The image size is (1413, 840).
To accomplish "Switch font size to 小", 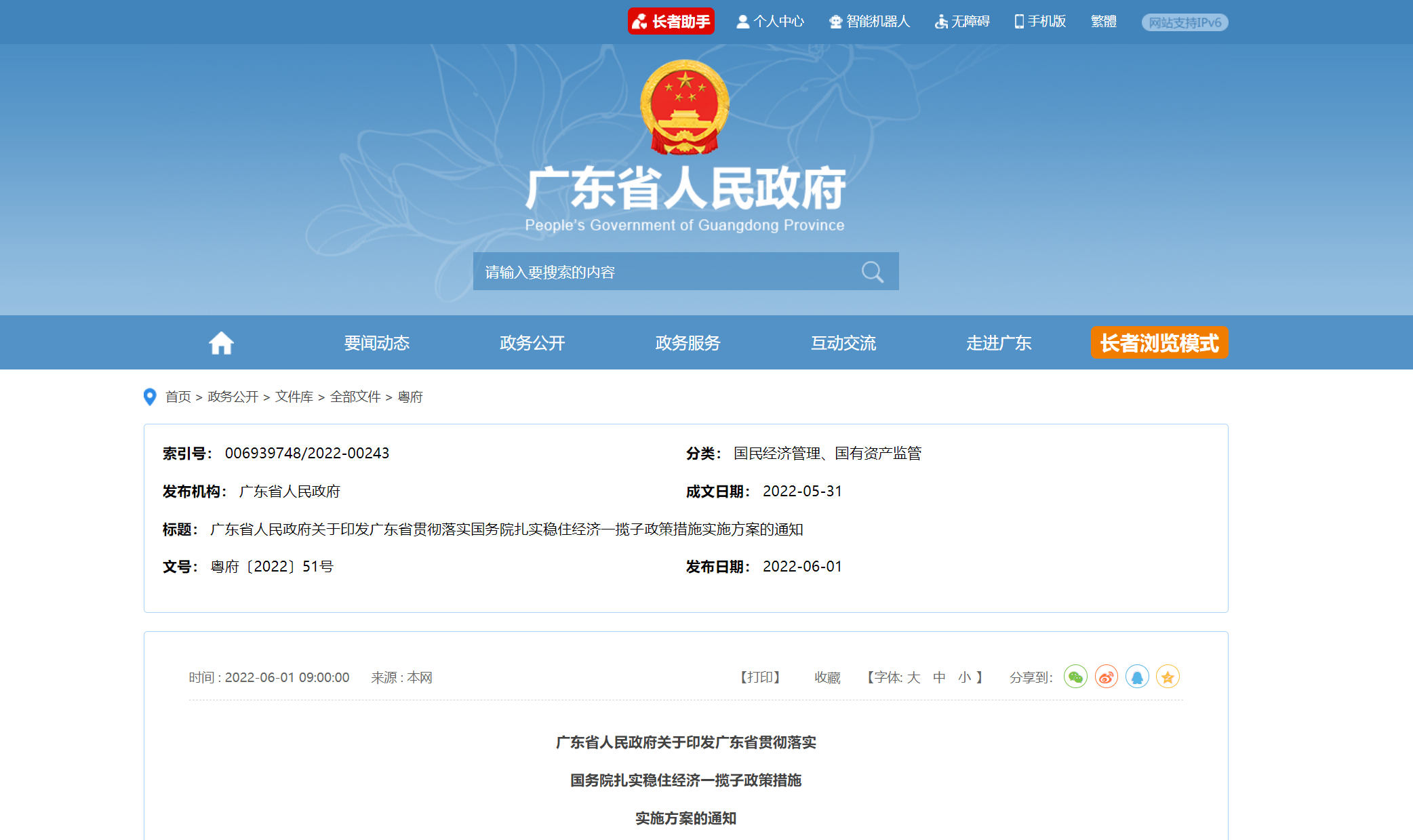I will (x=963, y=677).
